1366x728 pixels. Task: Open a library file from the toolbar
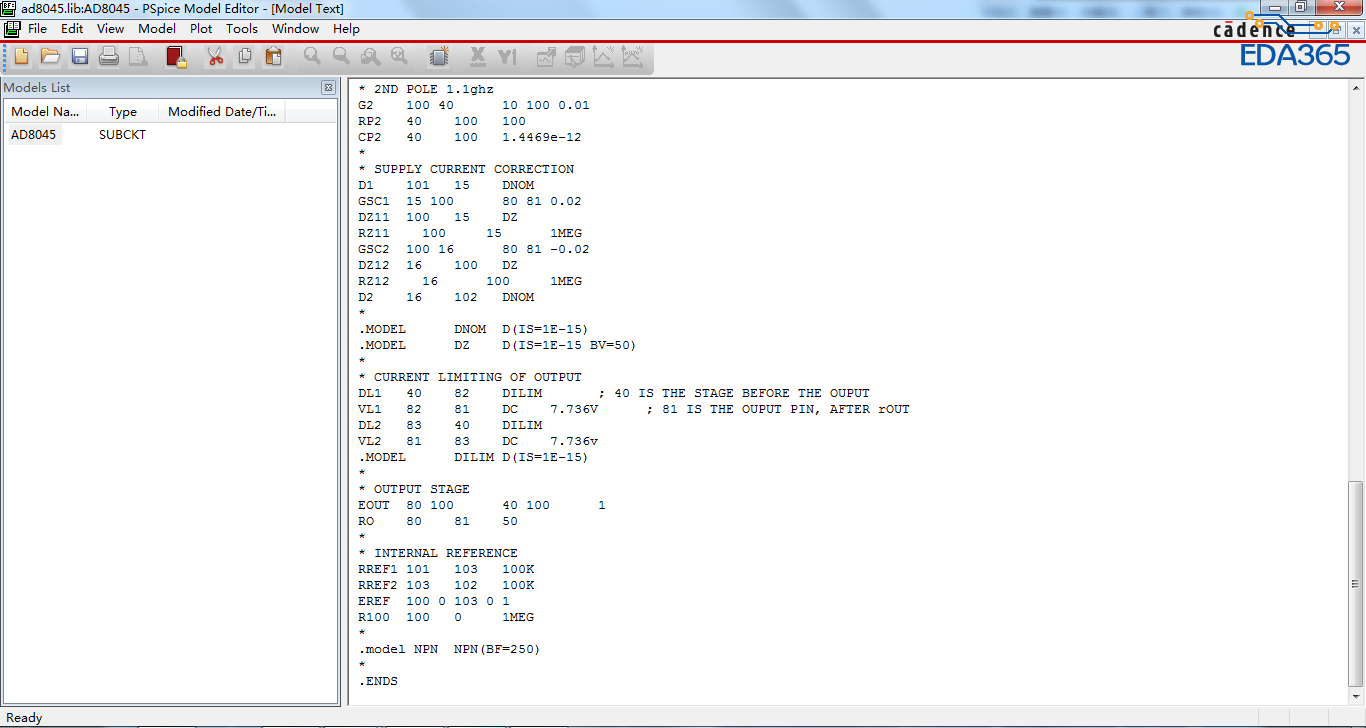(50, 57)
